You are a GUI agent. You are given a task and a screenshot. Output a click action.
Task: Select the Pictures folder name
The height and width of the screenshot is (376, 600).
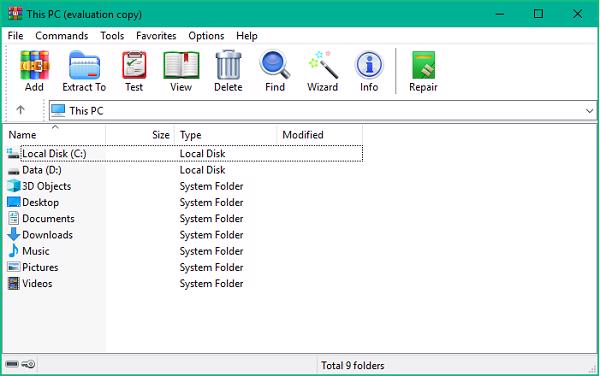click(x=40, y=267)
